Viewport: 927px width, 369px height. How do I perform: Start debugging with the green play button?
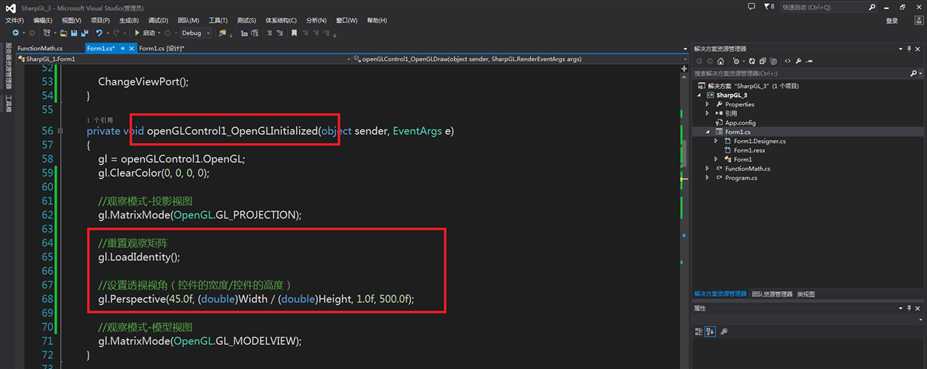[137, 33]
